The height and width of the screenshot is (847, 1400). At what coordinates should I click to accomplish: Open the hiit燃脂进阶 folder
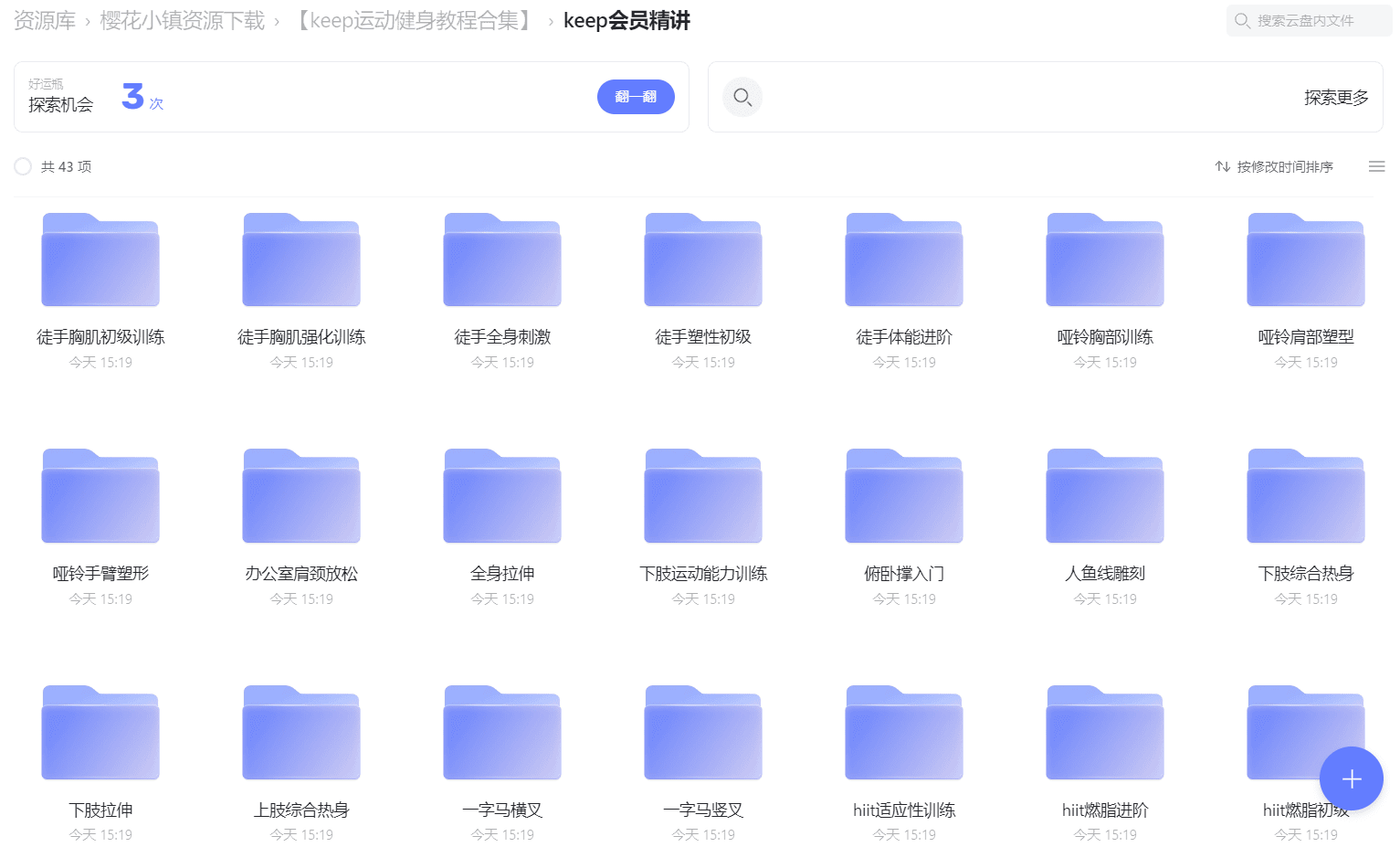[1104, 732]
